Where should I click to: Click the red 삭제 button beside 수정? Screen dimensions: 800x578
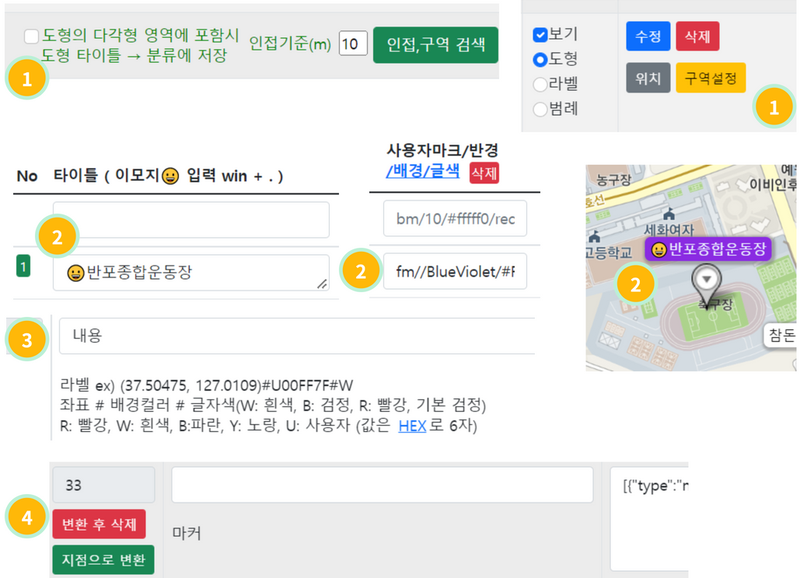coord(697,36)
